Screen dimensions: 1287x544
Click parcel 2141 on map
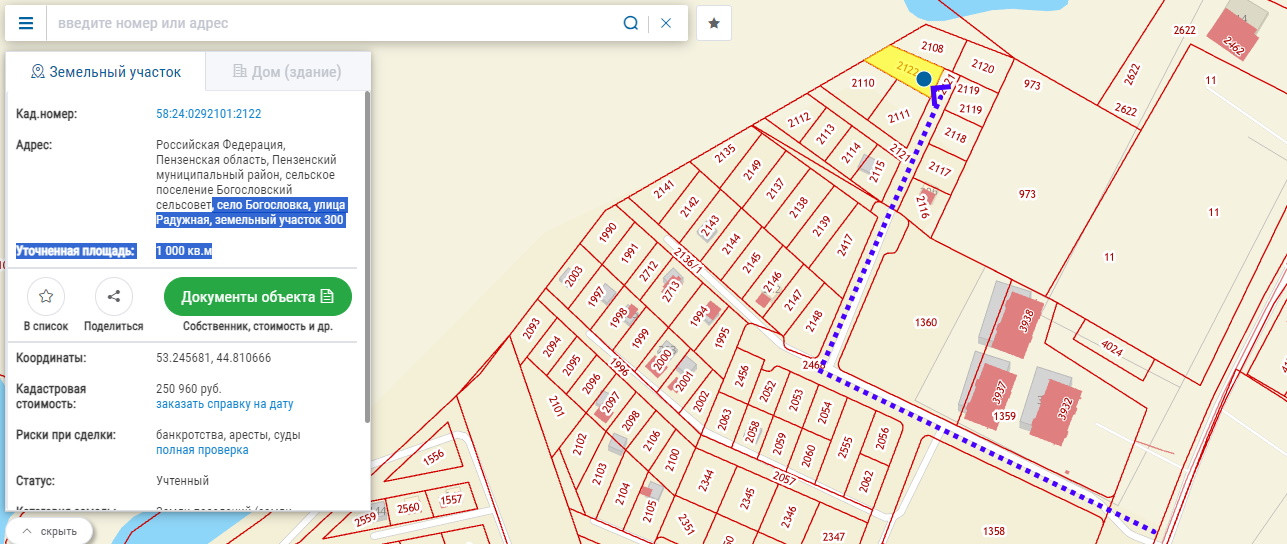[x=663, y=191]
